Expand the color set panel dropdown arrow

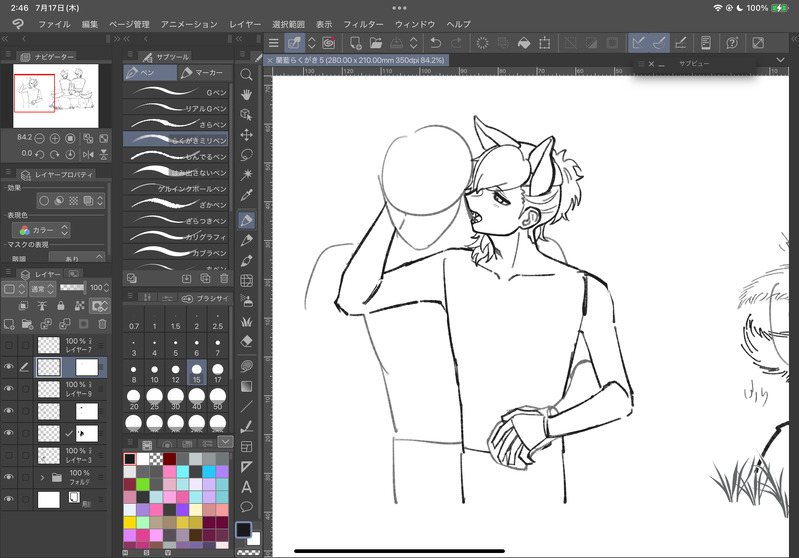[225, 442]
